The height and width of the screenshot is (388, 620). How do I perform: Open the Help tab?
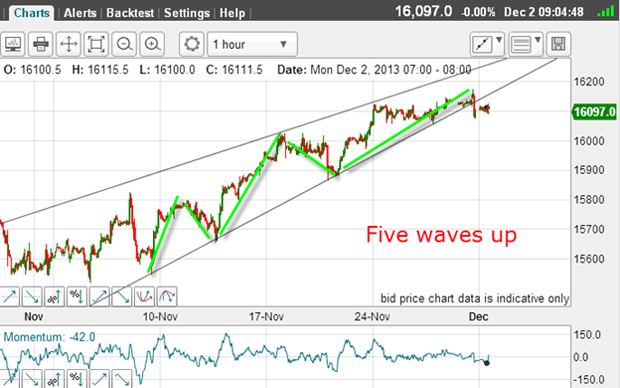tap(232, 13)
